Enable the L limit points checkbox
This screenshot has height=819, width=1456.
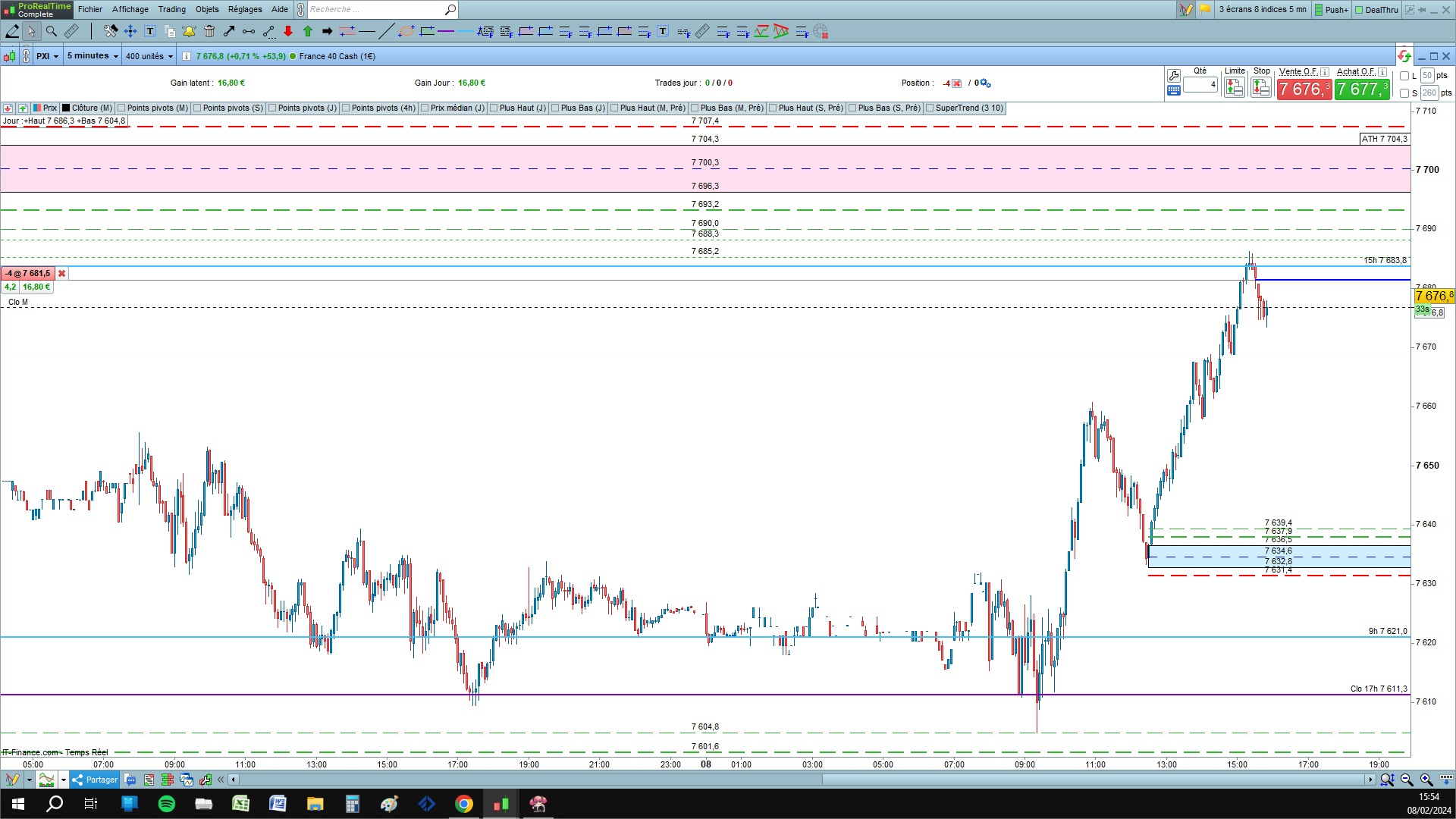coord(1404,76)
